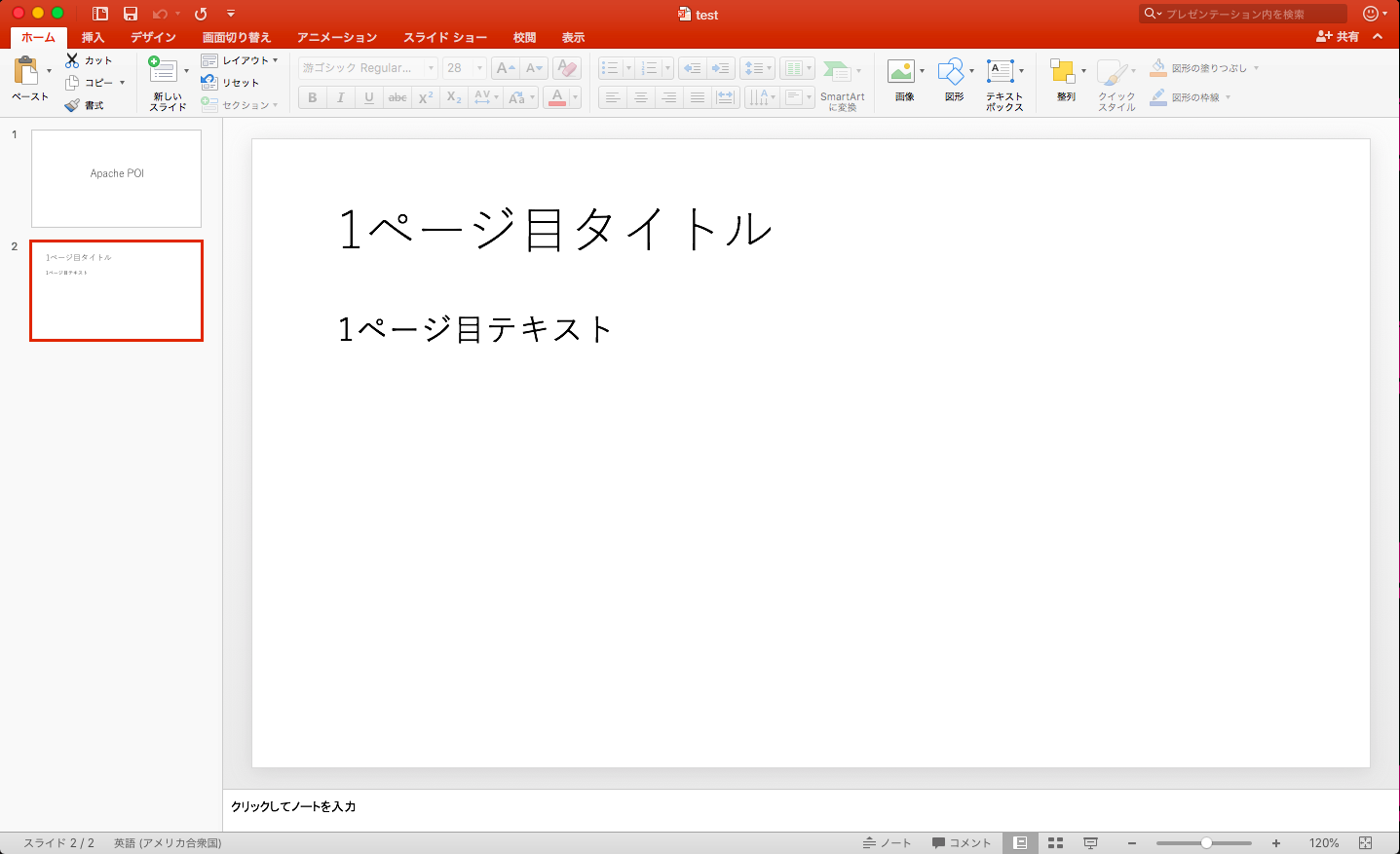Open the Animations (アニメーション) tab
The width and height of the screenshot is (1400, 854).
337,37
